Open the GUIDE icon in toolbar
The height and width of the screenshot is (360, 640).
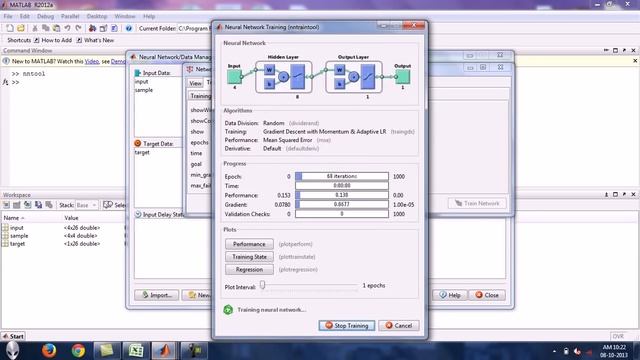tap(103, 28)
